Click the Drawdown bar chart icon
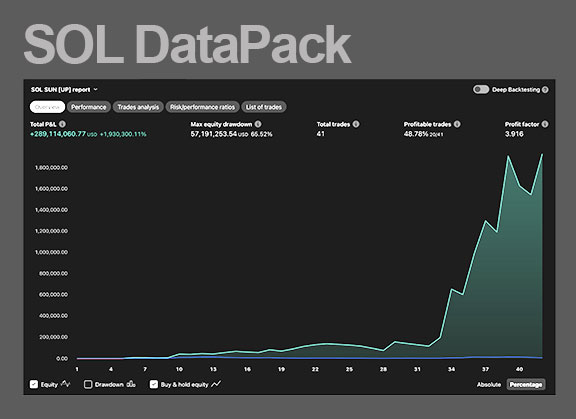Viewport: 576px width, 419px height. coord(131,384)
